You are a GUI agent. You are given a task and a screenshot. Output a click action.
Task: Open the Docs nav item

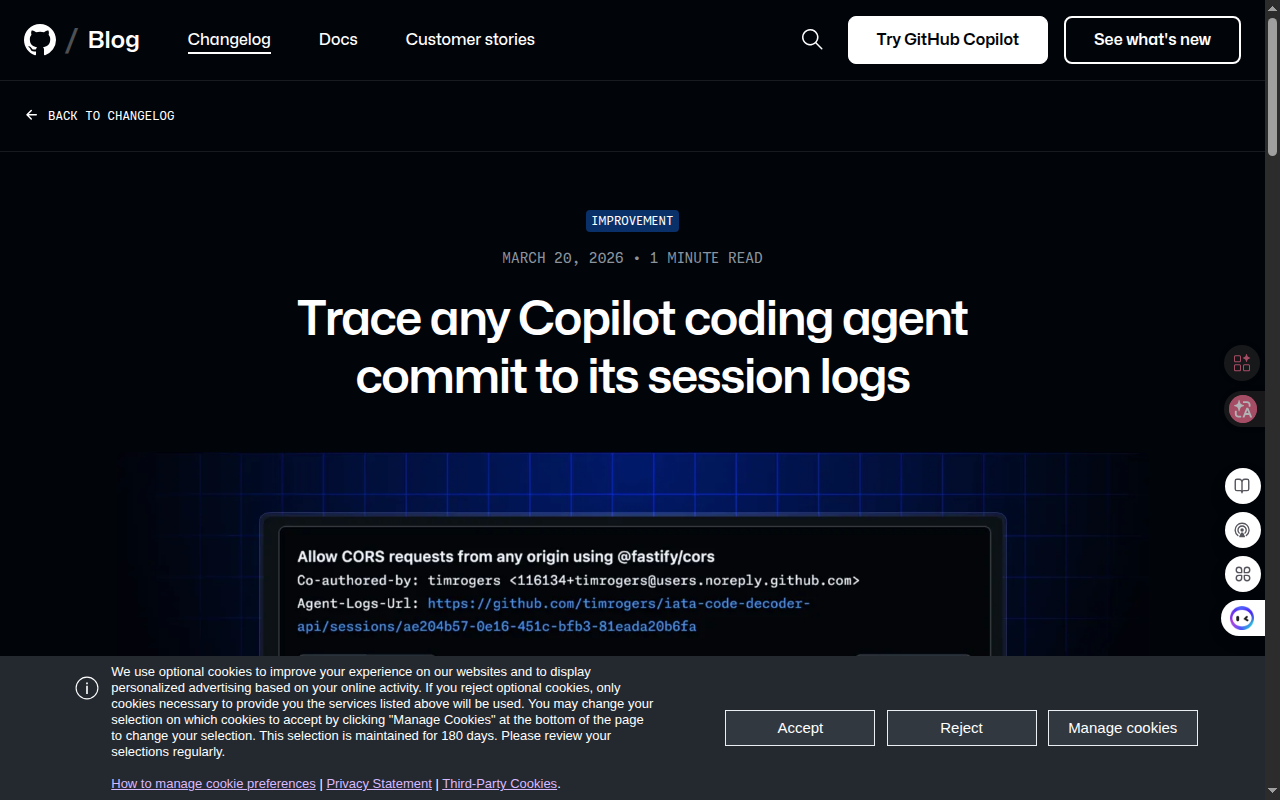(338, 40)
